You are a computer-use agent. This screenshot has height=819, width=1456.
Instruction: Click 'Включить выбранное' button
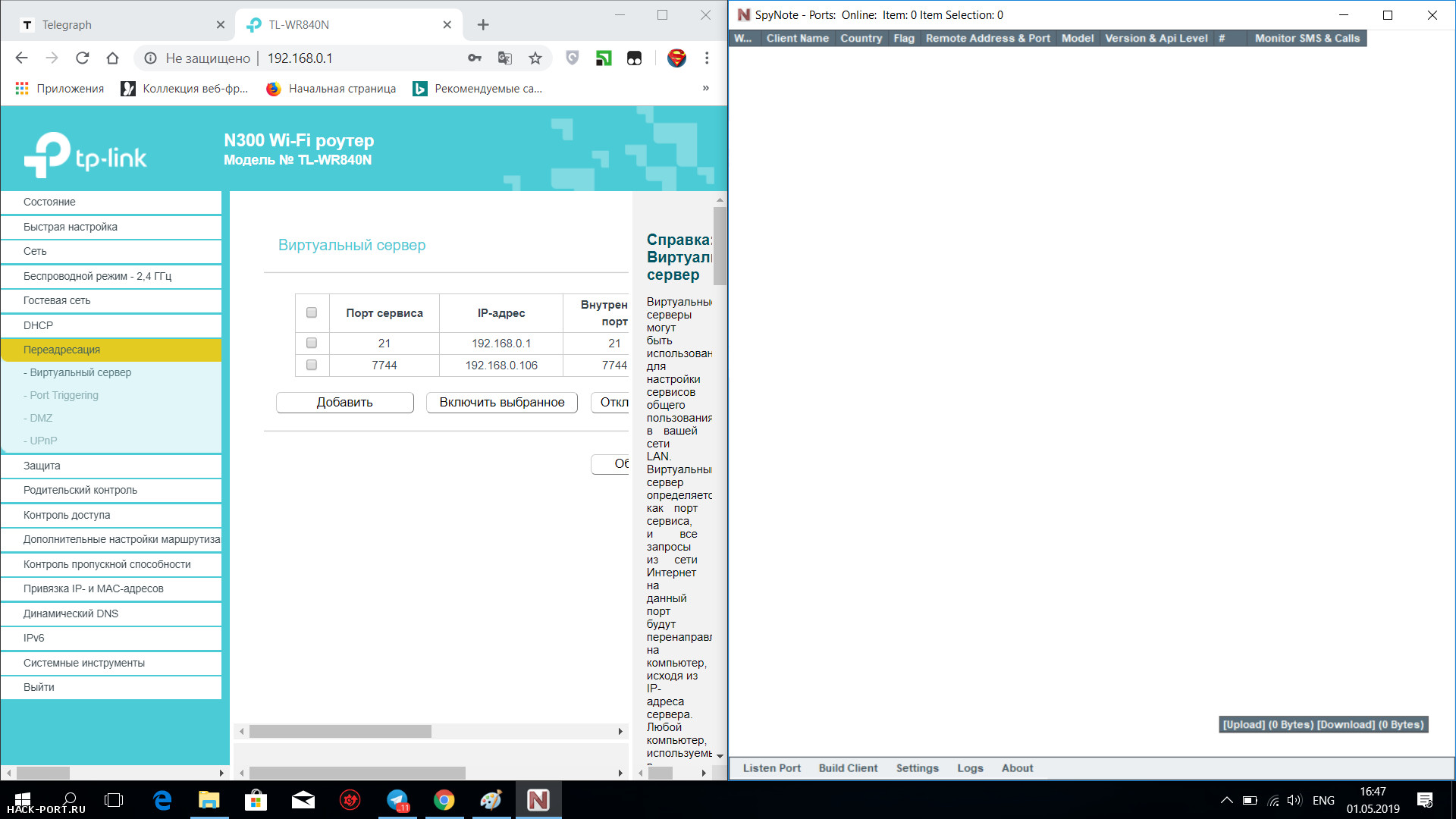pyautogui.click(x=502, y=403)
